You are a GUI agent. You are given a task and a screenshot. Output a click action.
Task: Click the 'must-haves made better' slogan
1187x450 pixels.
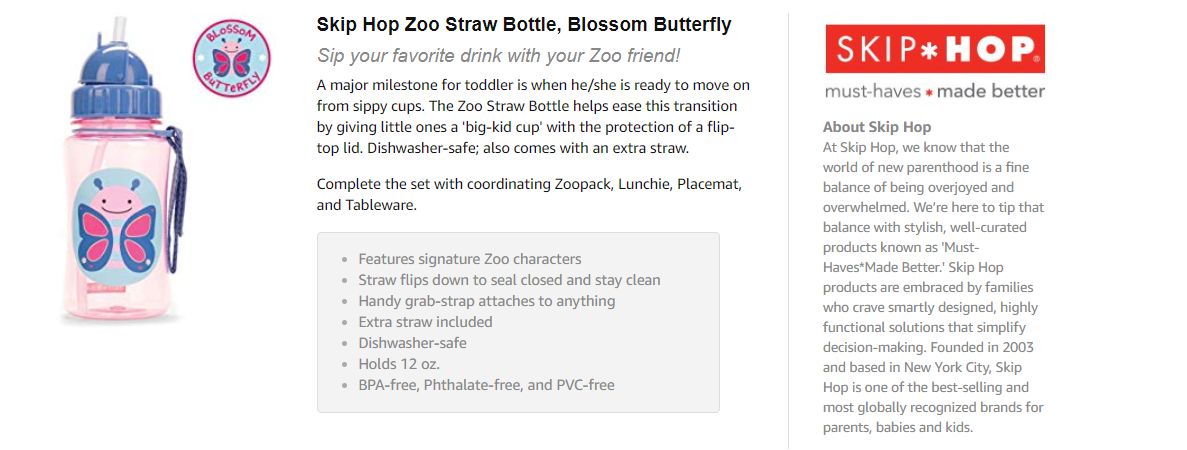click(x=934, y=92)
